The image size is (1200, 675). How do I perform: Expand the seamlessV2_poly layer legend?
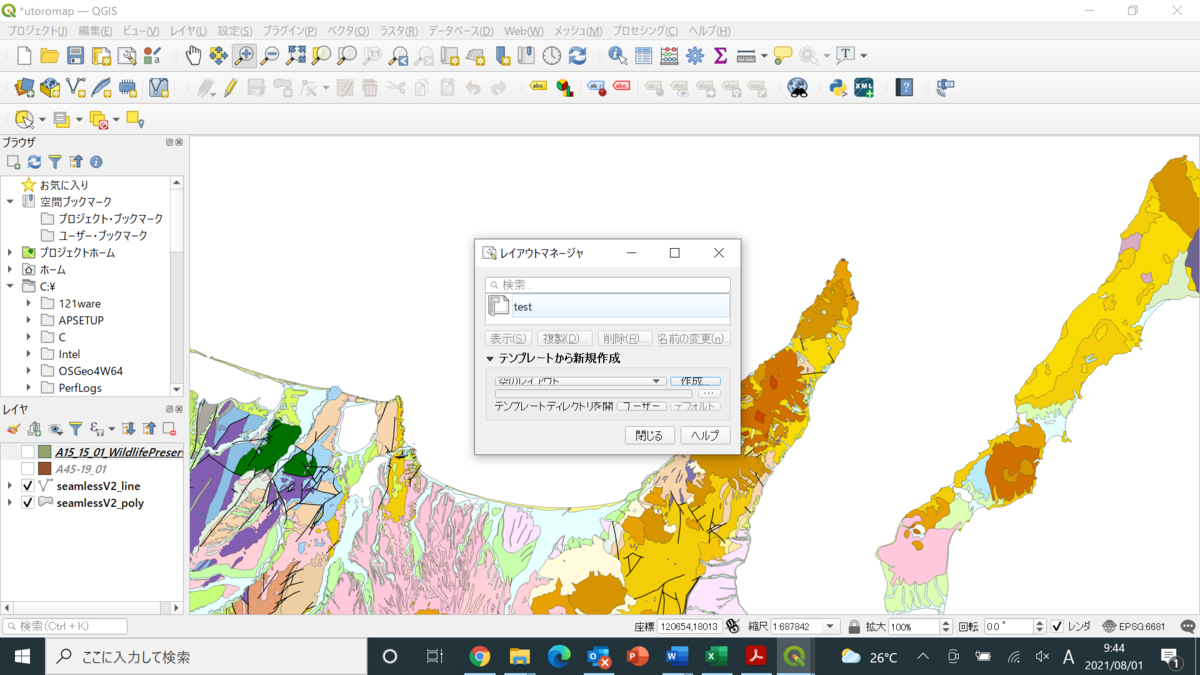(x=10, y=503)
